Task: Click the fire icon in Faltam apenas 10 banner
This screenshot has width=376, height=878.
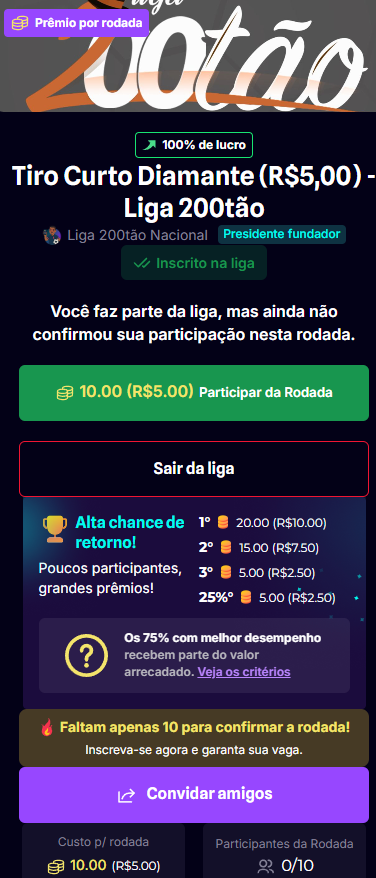Action: point(47,727)
